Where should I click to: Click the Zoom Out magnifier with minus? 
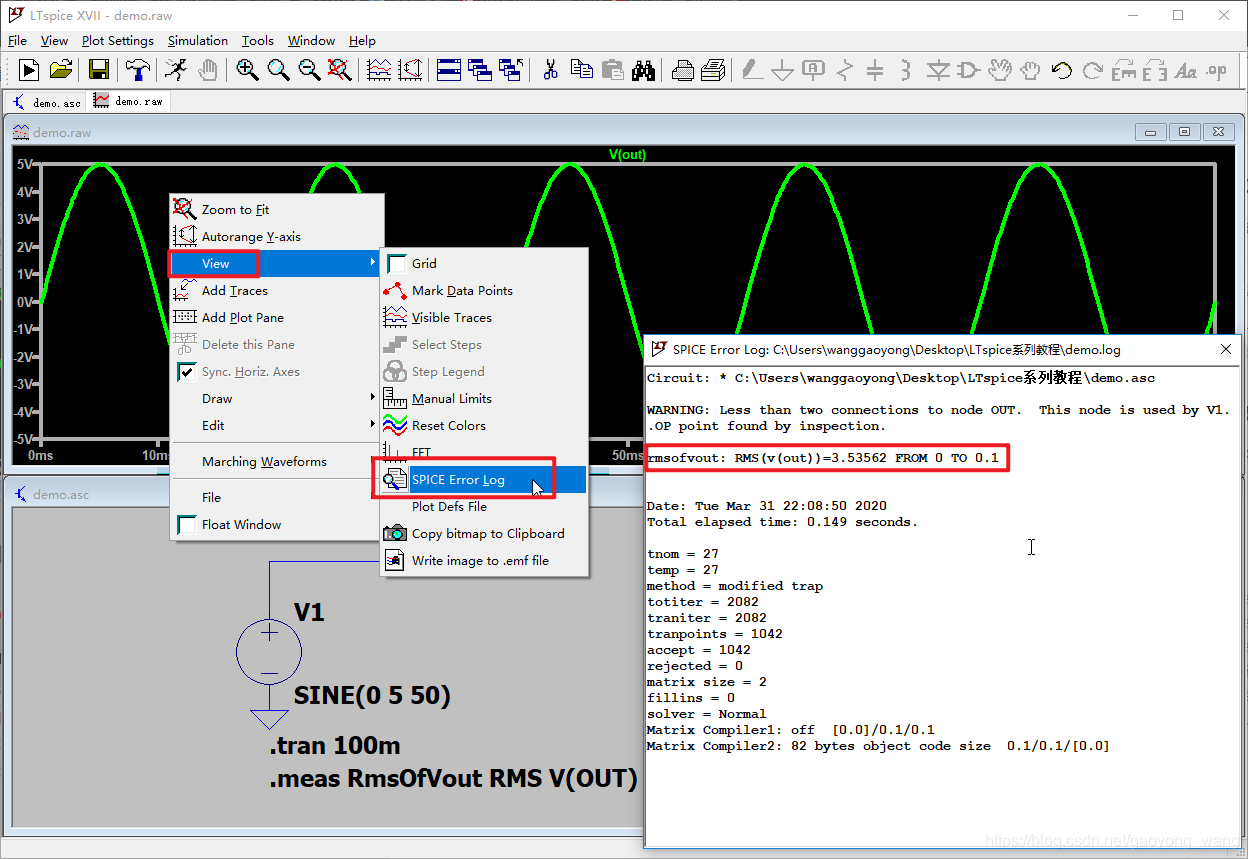coord(310,70)
